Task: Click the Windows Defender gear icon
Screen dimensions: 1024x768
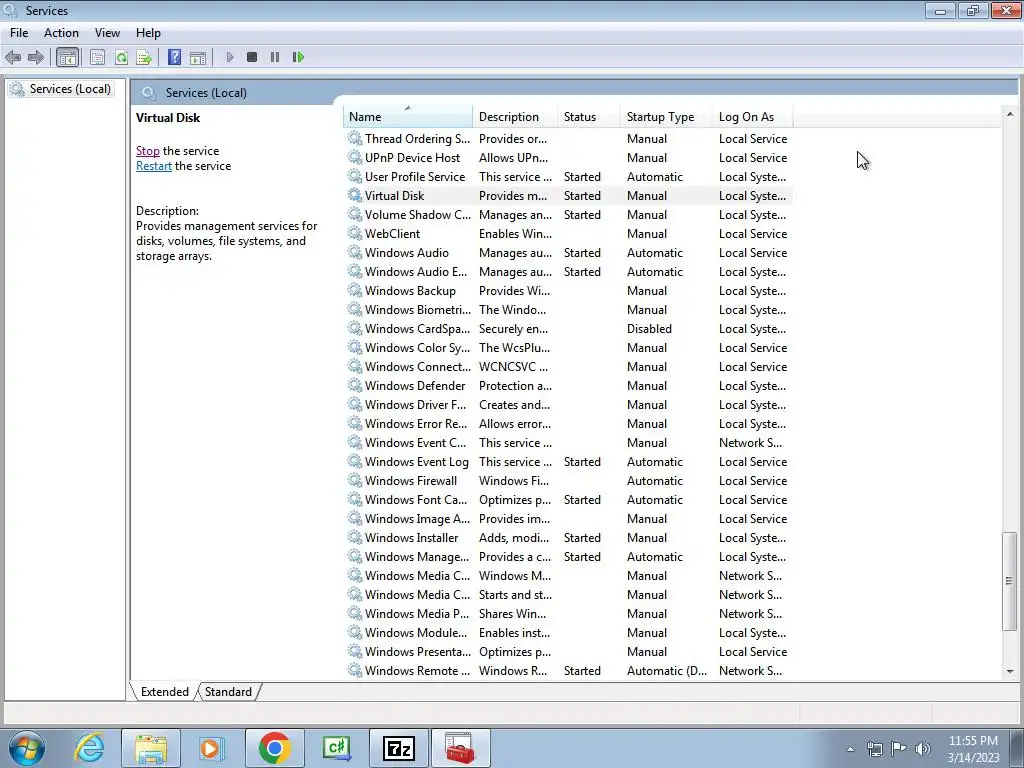Action: pyautogui.click(x=355, y=385)
